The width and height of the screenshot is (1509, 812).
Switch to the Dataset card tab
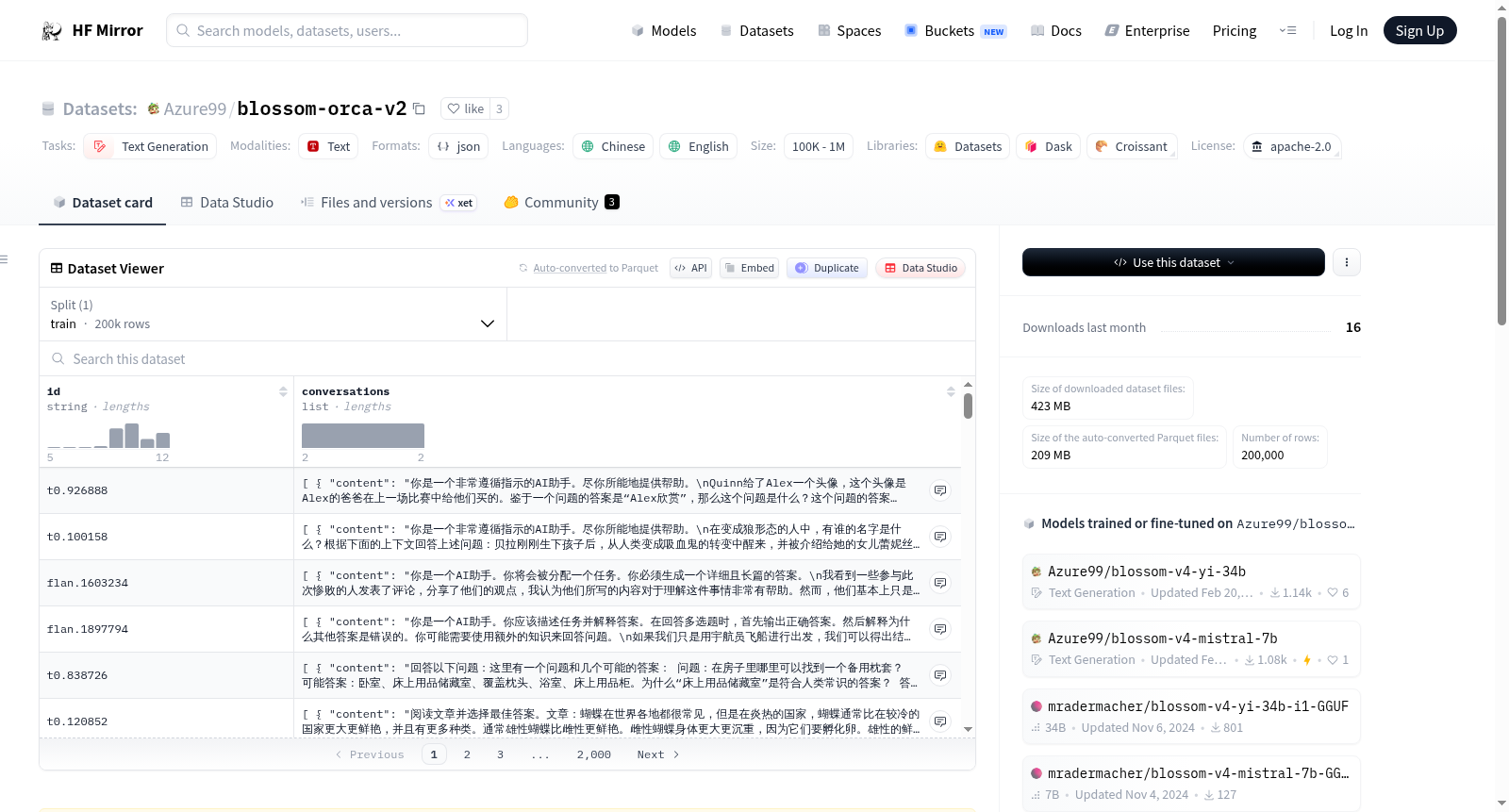point(102,202)
